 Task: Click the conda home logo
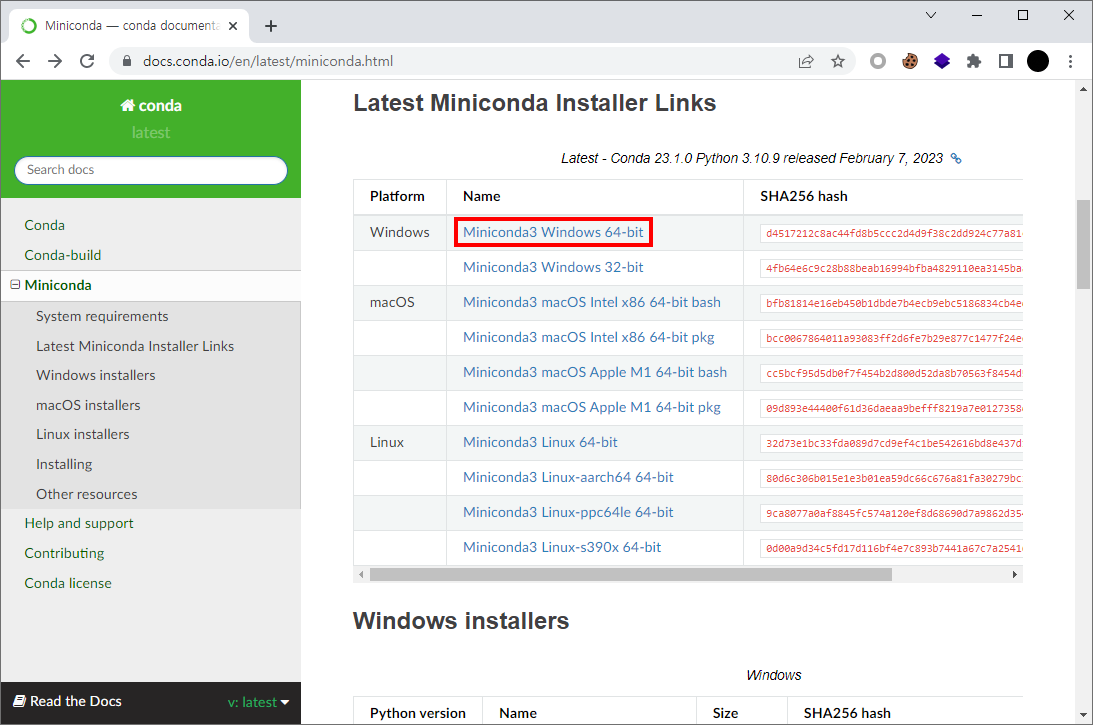[x=151, y=105]
